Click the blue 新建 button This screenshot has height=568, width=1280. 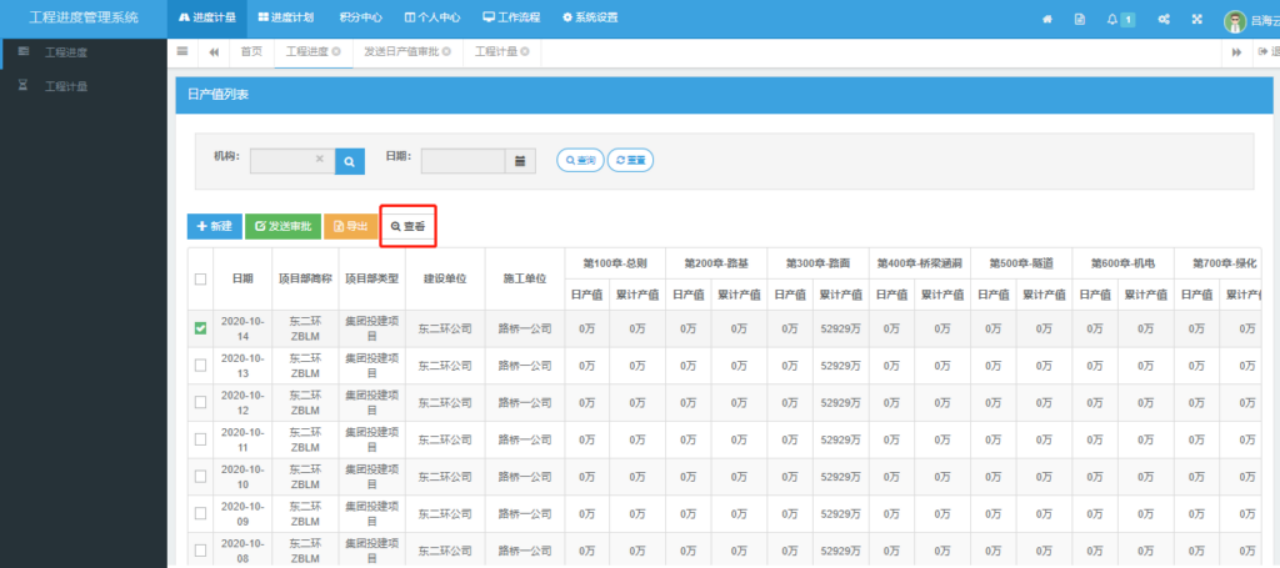coord(214,227)
